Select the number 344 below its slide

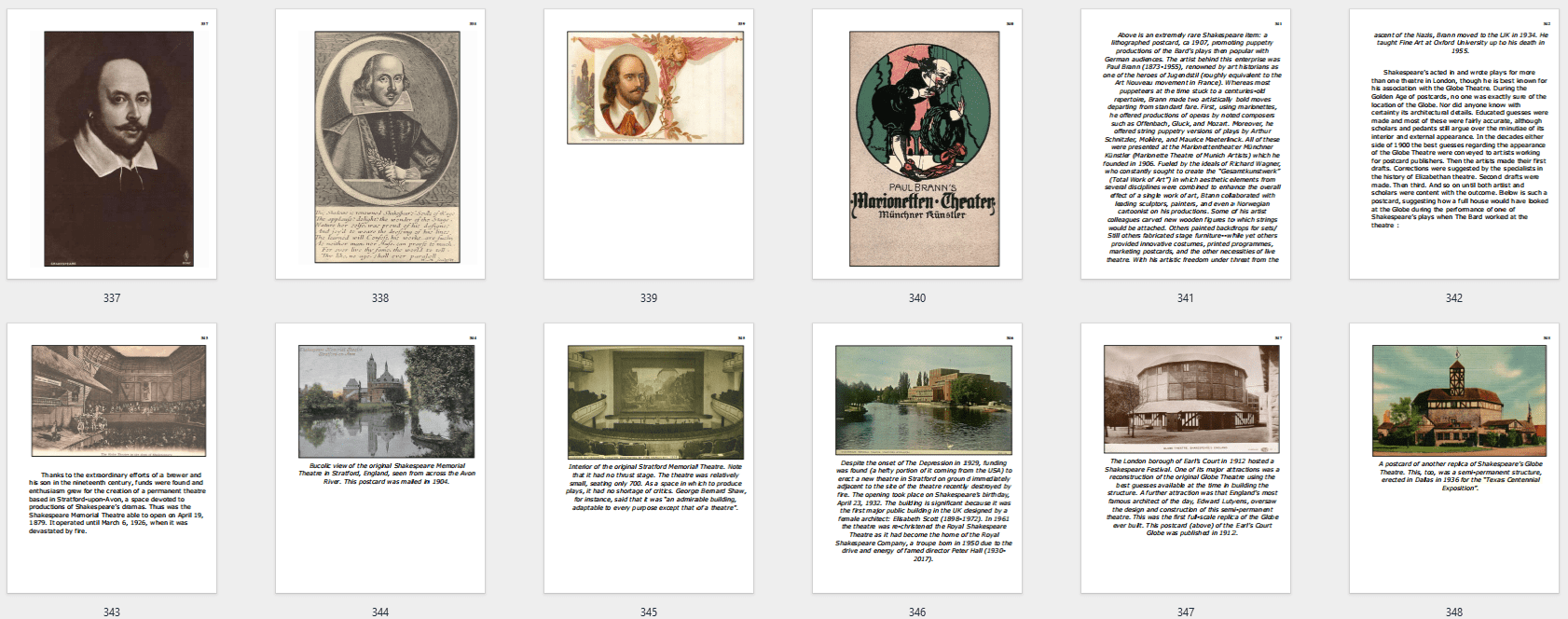380,612
